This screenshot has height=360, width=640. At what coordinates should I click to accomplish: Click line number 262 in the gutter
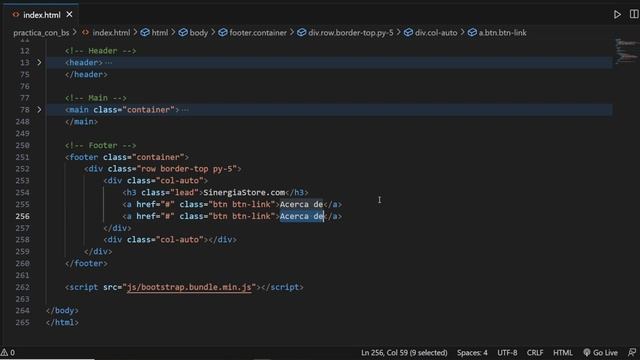click(22, 287)
